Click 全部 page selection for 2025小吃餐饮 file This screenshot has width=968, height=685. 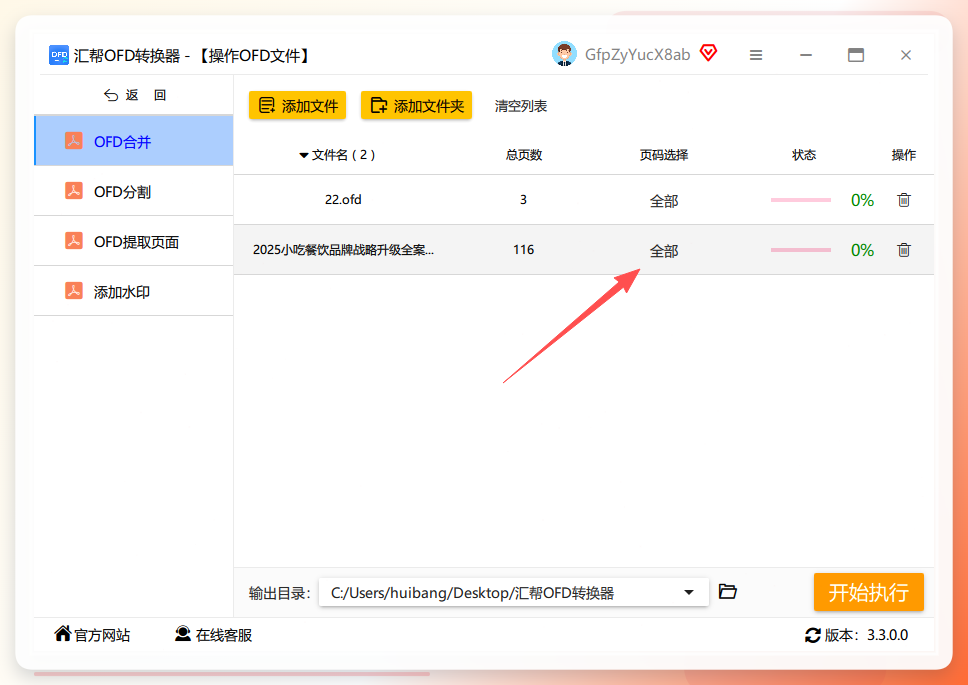click(664, 251)
